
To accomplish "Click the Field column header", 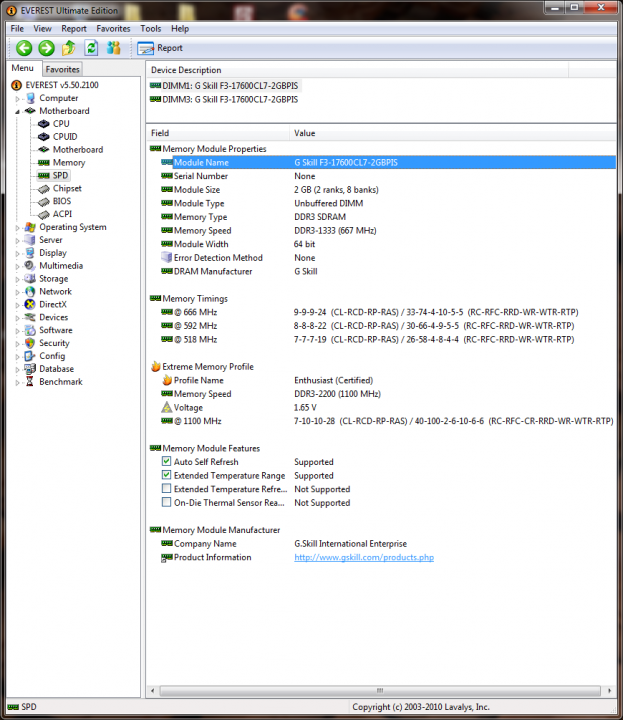I will (x=218, y=133).
